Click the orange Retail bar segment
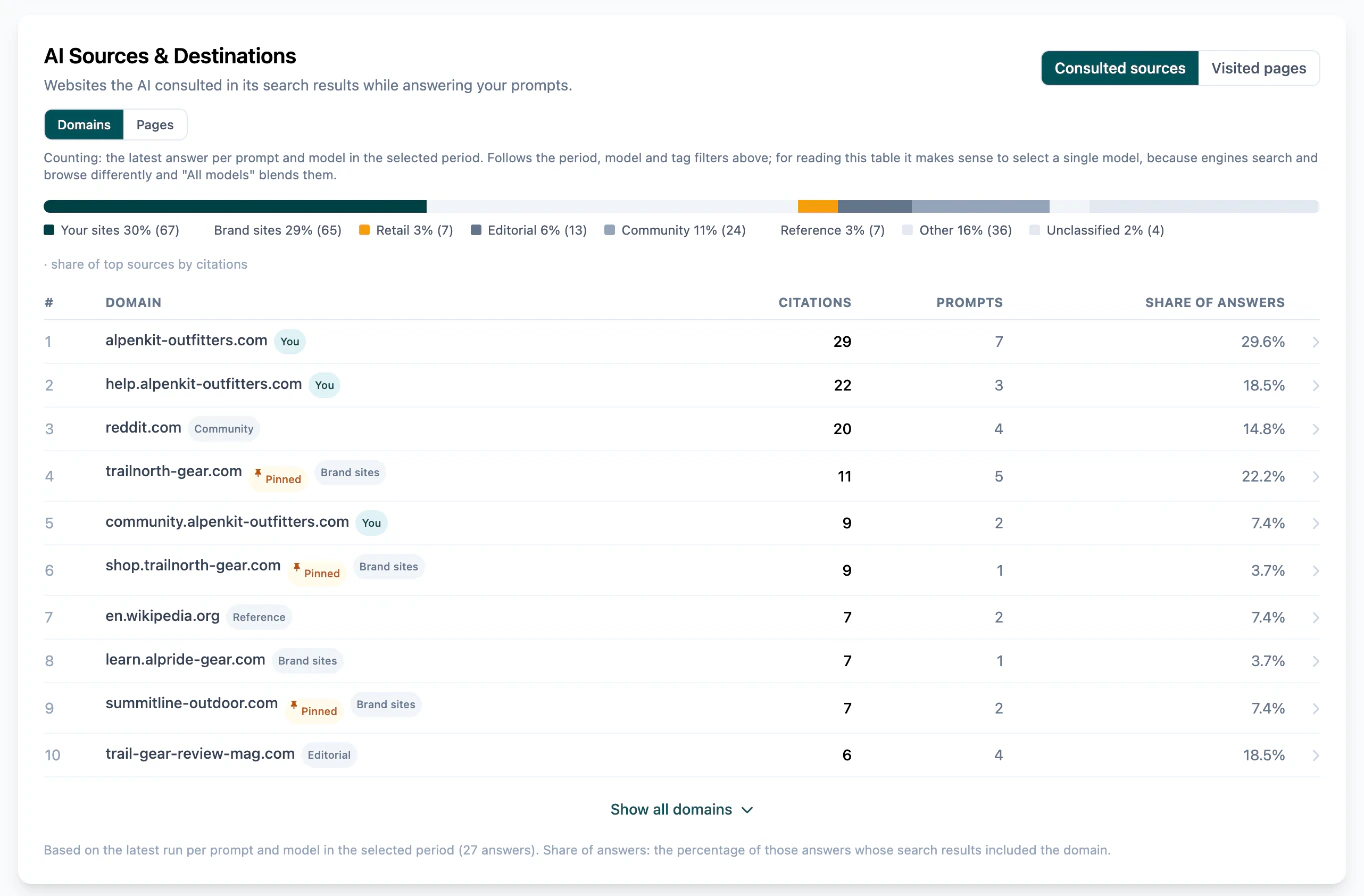 pos(818,206)
